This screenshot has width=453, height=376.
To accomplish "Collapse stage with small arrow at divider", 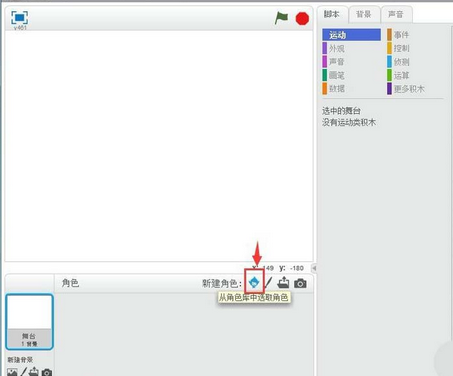I will coord(314,268).
